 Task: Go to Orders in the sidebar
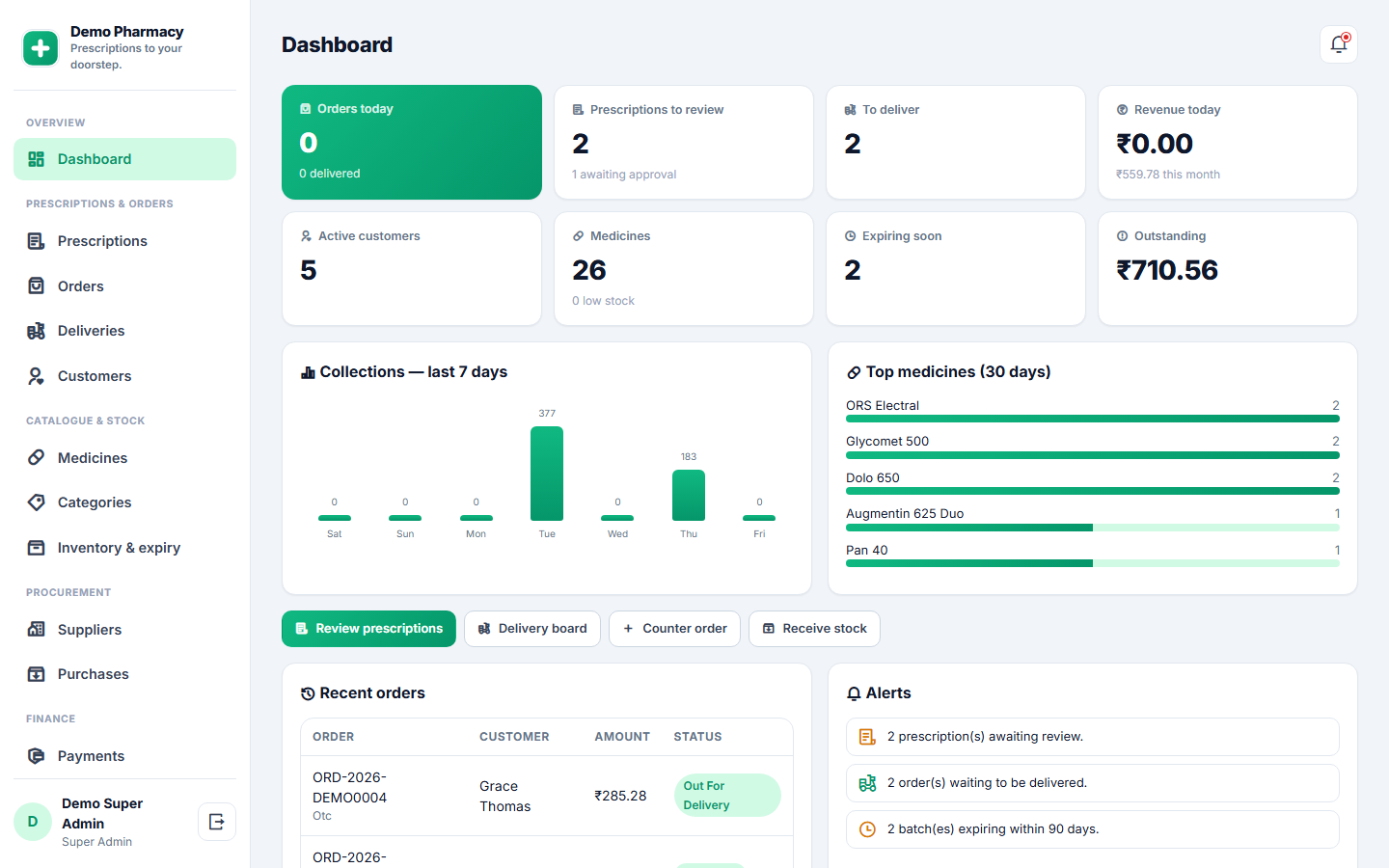124,285
